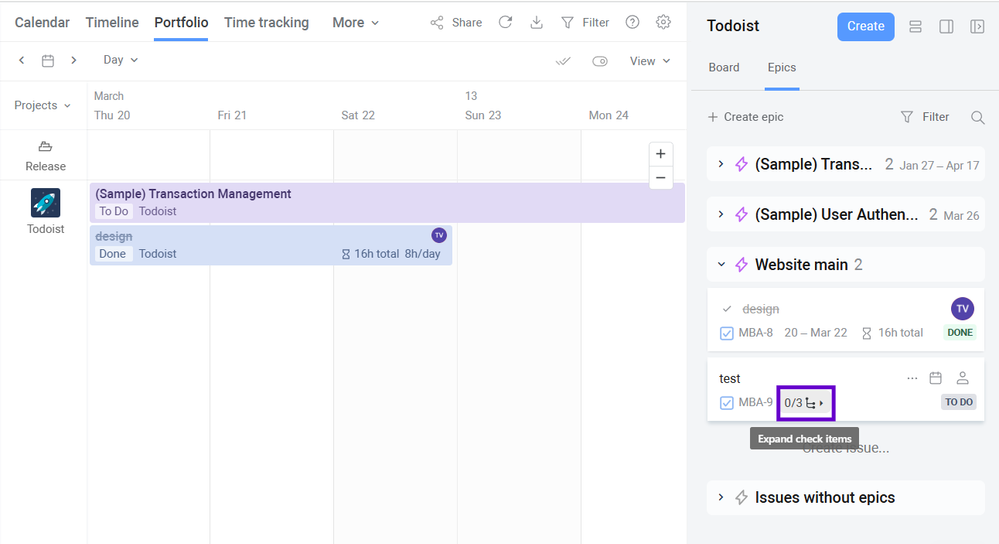Click the blue Create button
This screenshot has height=544, width=999.
[x=866, y=26]
